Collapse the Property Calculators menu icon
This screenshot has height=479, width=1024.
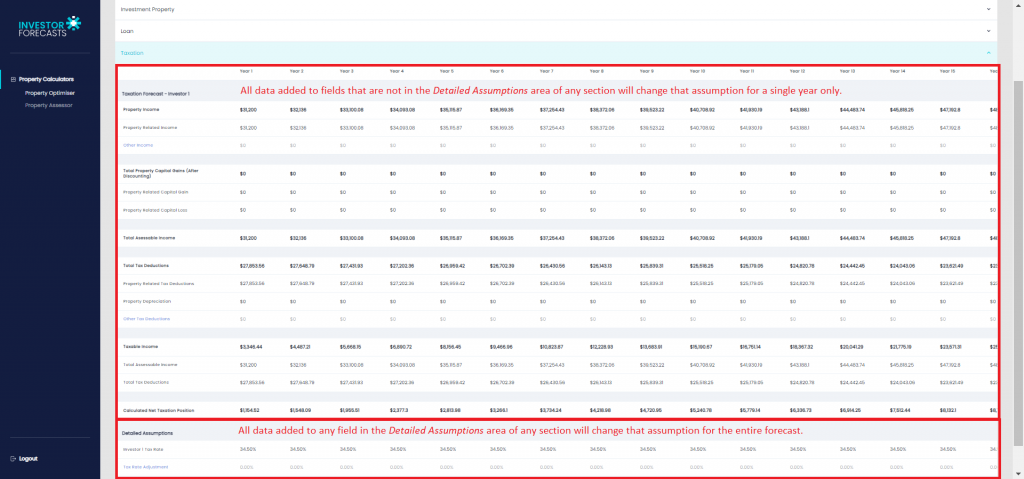tap(13, 79)
